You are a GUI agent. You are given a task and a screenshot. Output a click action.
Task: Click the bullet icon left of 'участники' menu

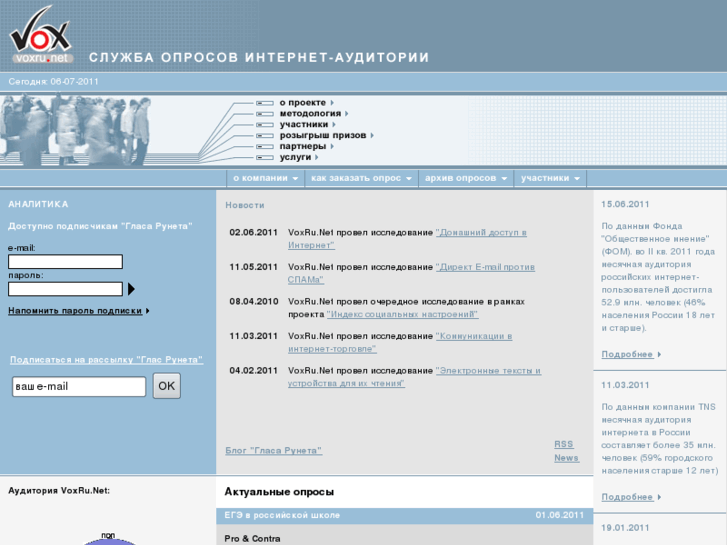[x=265, y=125]
